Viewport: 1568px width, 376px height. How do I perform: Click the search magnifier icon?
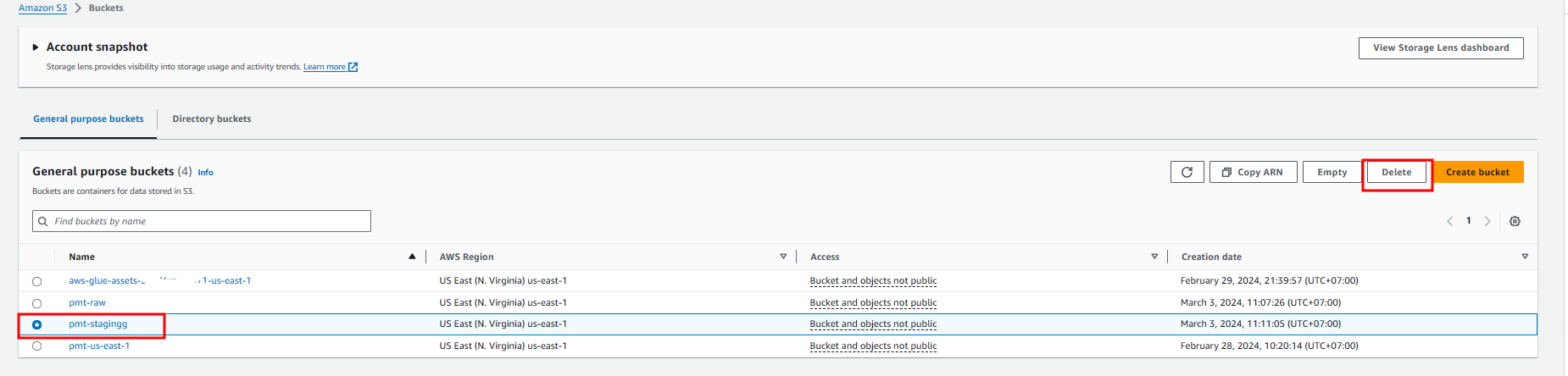click(43, 221)
